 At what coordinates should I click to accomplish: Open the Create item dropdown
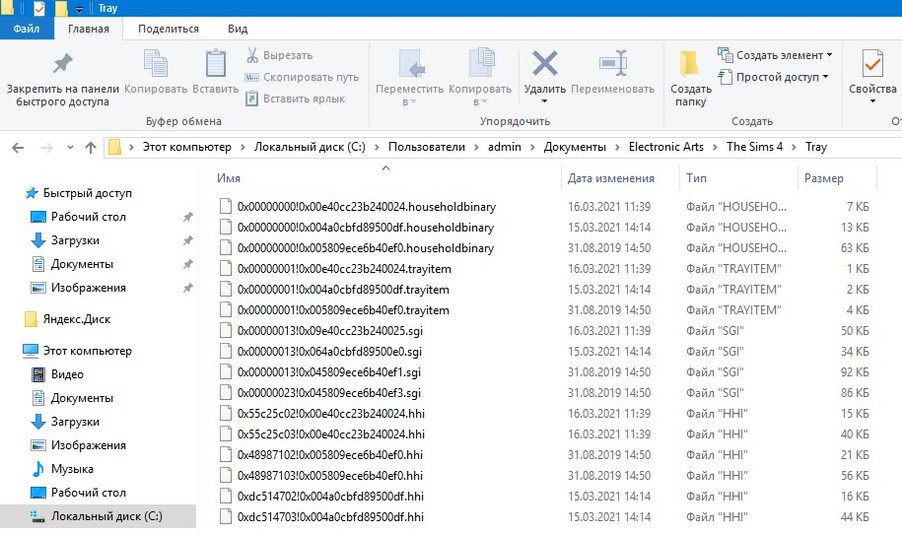coord(775,55)
